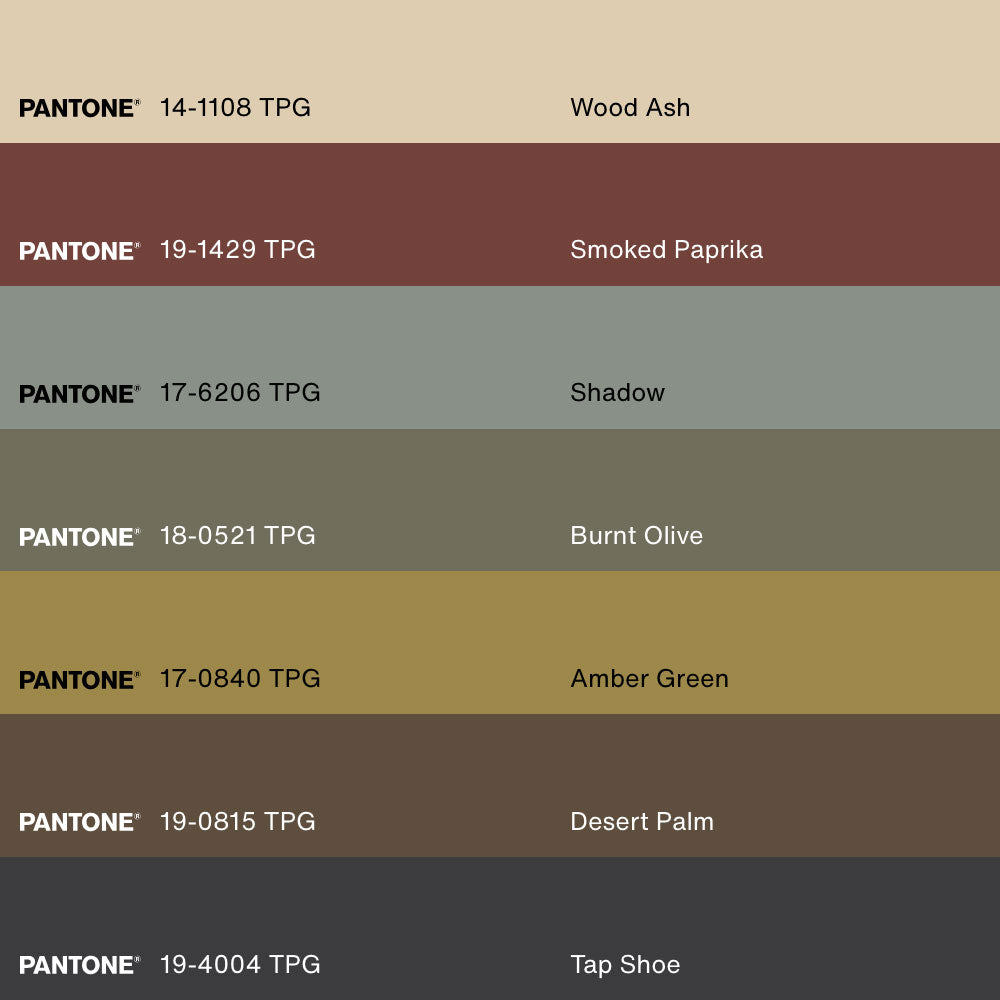
Task: Select the Tap Shoe color name
Action: click(x=625, y=965)
